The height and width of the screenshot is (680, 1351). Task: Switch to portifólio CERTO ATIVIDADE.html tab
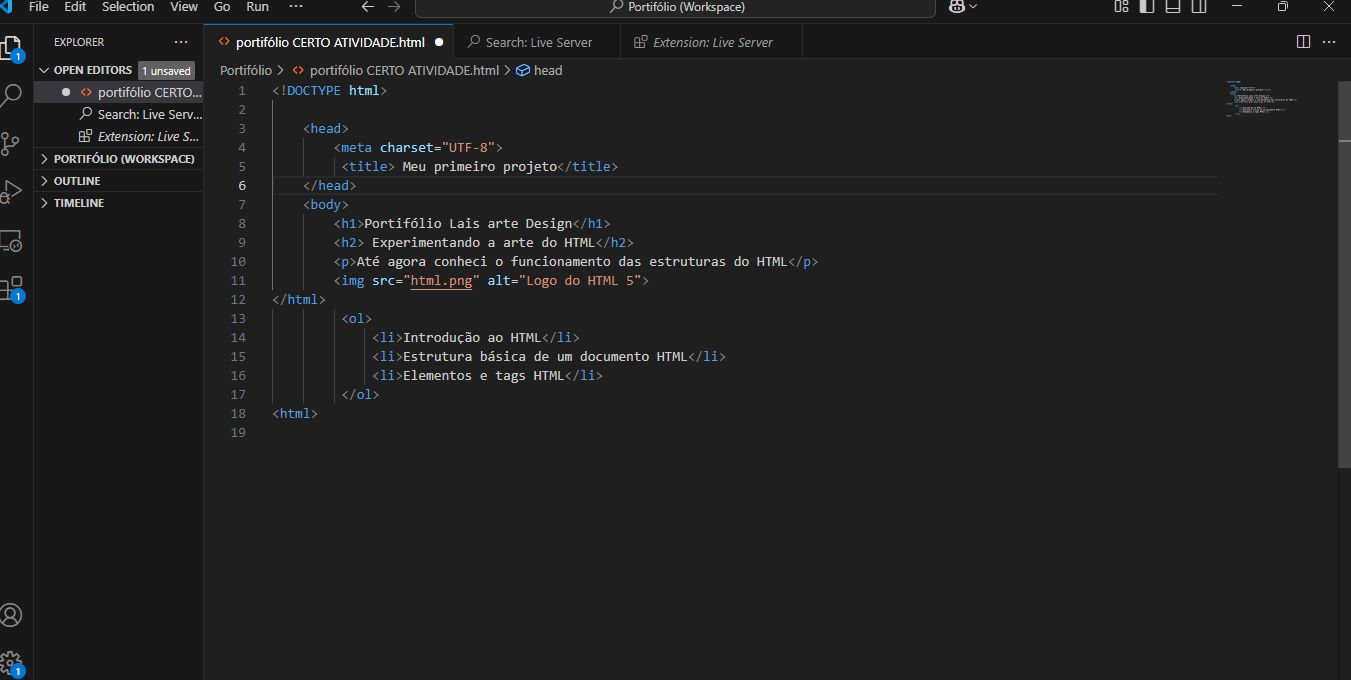329,42
